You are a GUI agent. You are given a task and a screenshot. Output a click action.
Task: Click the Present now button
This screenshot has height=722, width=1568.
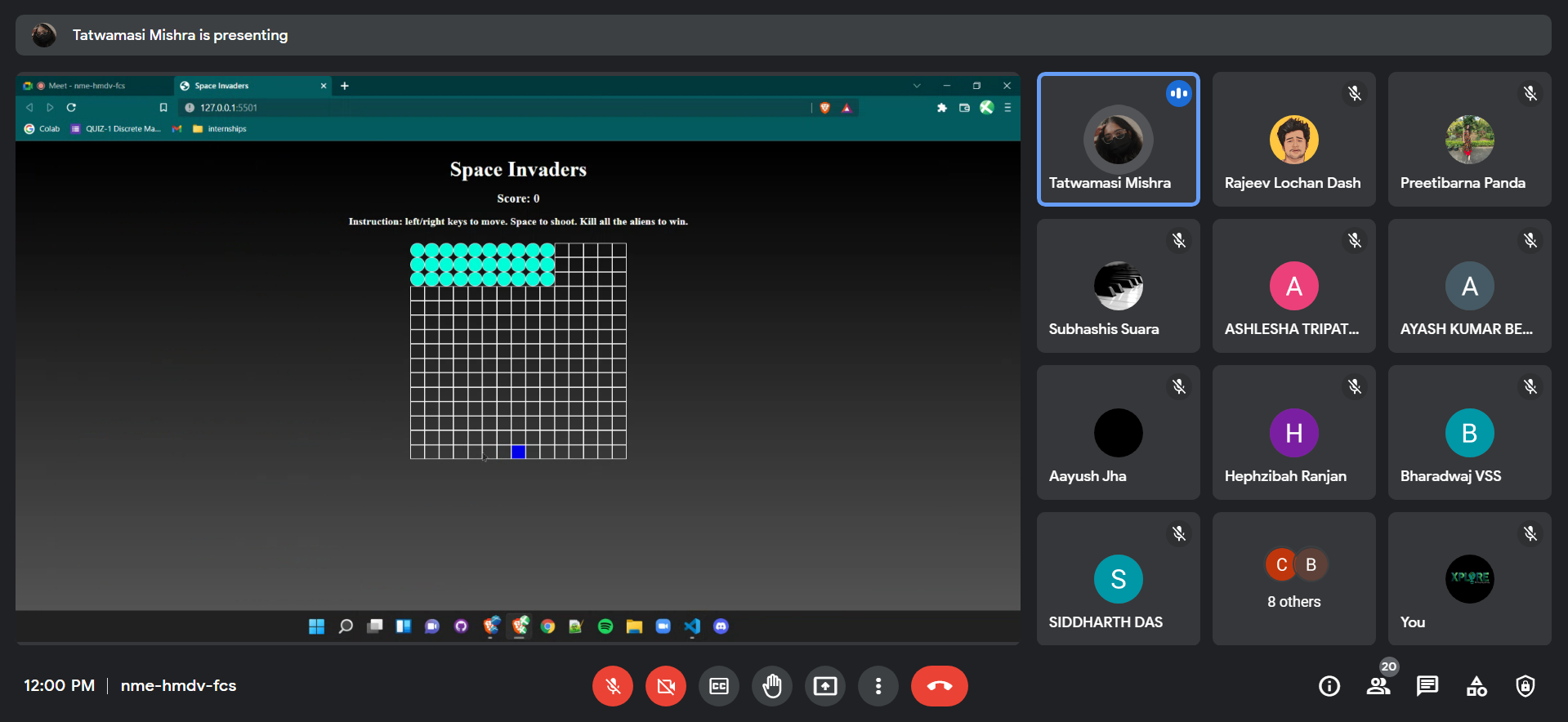(825, 686)
